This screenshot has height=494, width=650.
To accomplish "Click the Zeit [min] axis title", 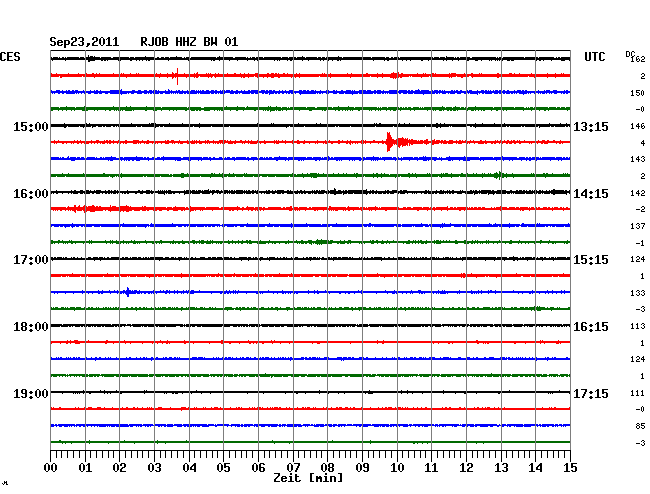I will tap(308, 478).
